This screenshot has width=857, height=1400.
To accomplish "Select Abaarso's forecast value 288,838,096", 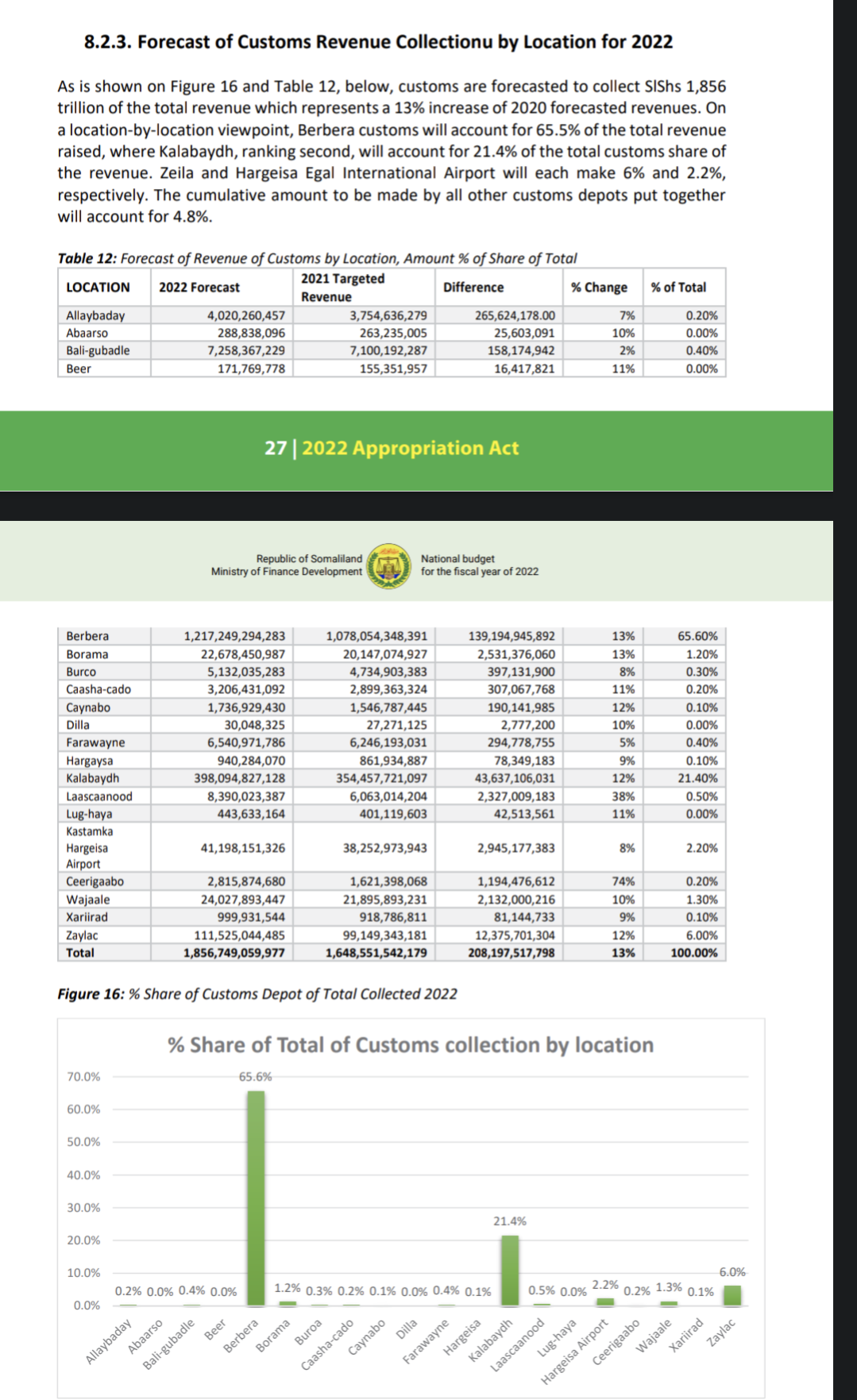I will click(251, 334).
